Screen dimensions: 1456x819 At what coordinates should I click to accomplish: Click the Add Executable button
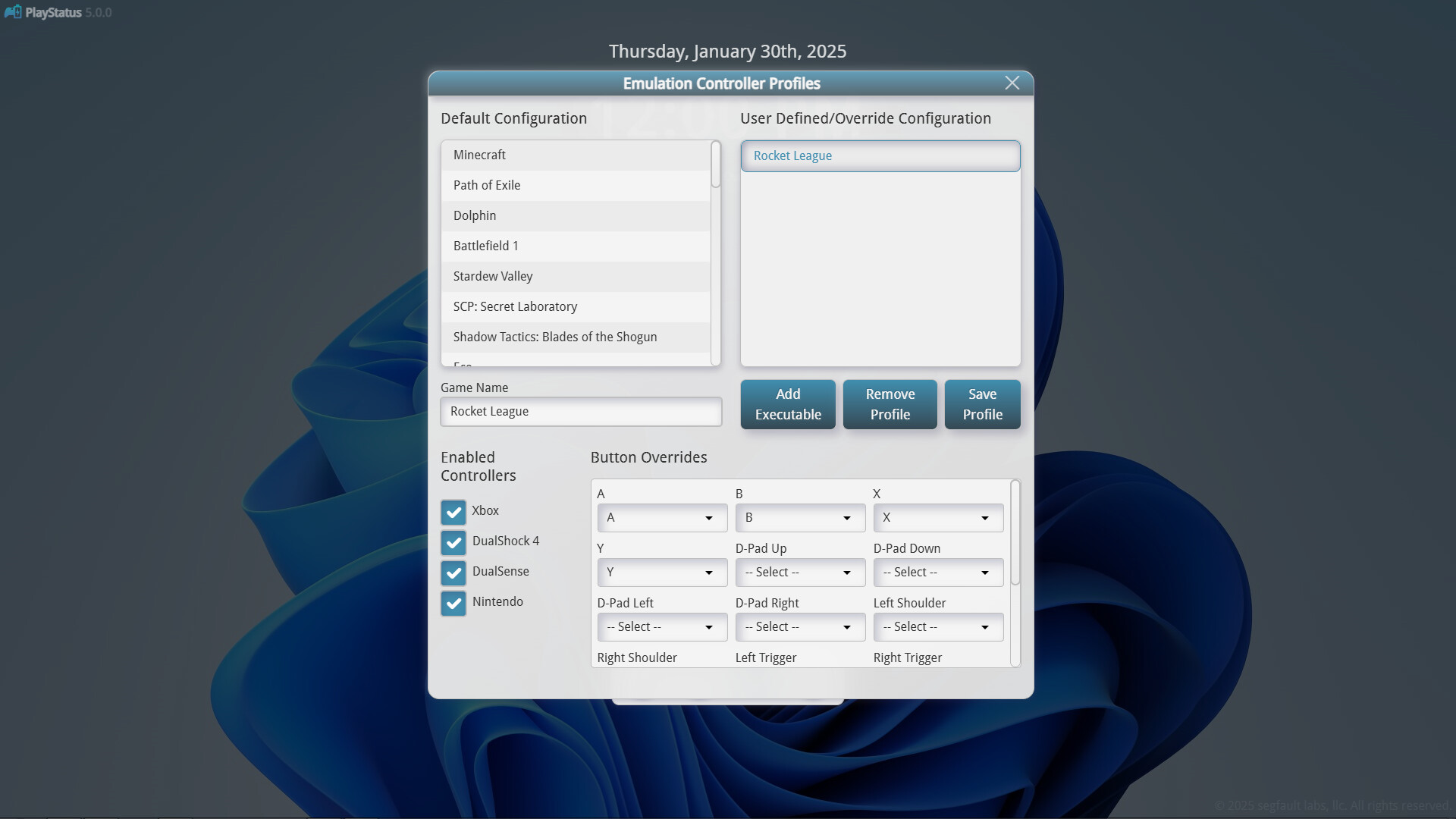(787, 404)
